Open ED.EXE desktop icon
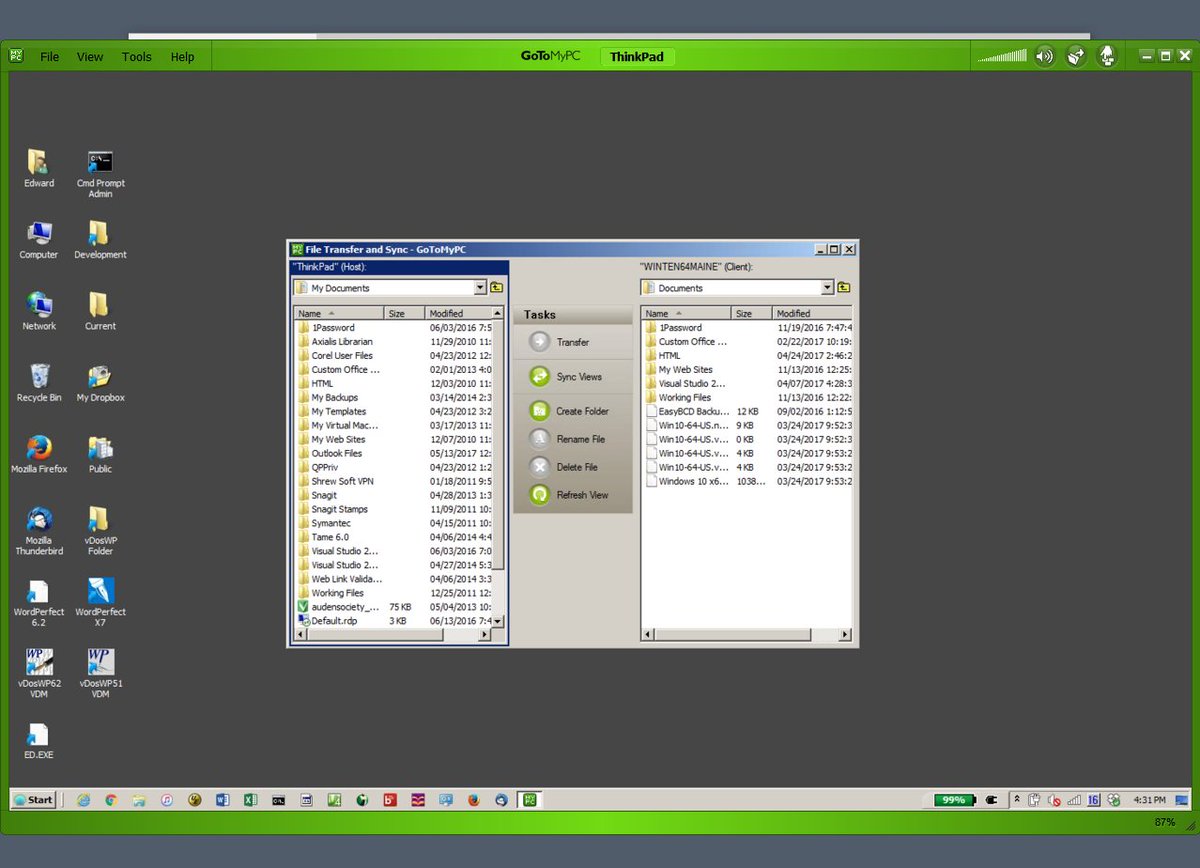 pos(39,740)
